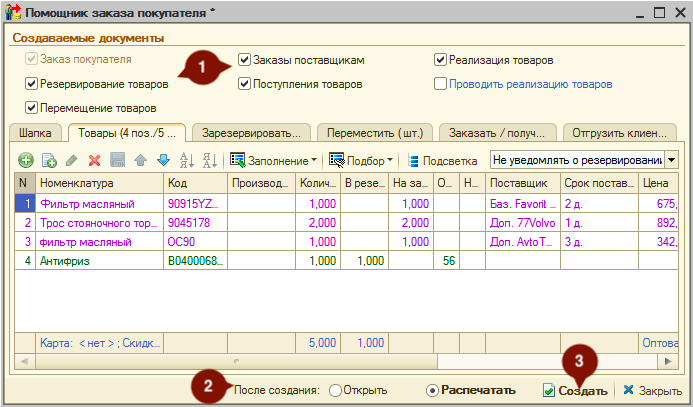Click code cell 9045178
The image size is (693, 407).
(195, 223)
